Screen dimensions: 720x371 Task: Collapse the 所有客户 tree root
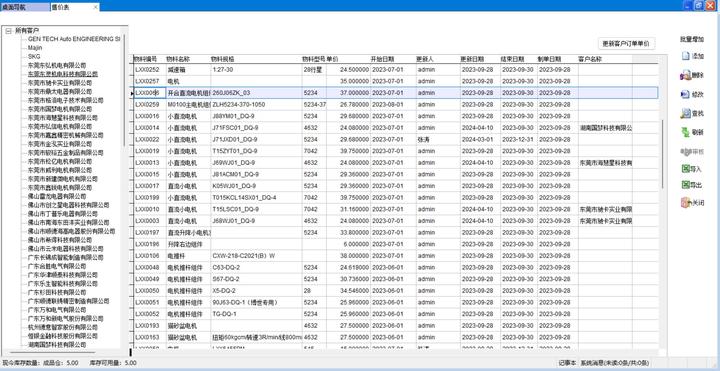(x=8, y=30)
